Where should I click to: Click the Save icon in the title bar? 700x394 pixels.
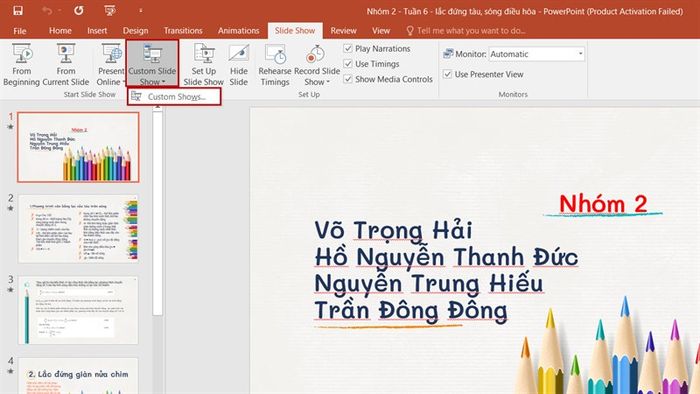18,11
